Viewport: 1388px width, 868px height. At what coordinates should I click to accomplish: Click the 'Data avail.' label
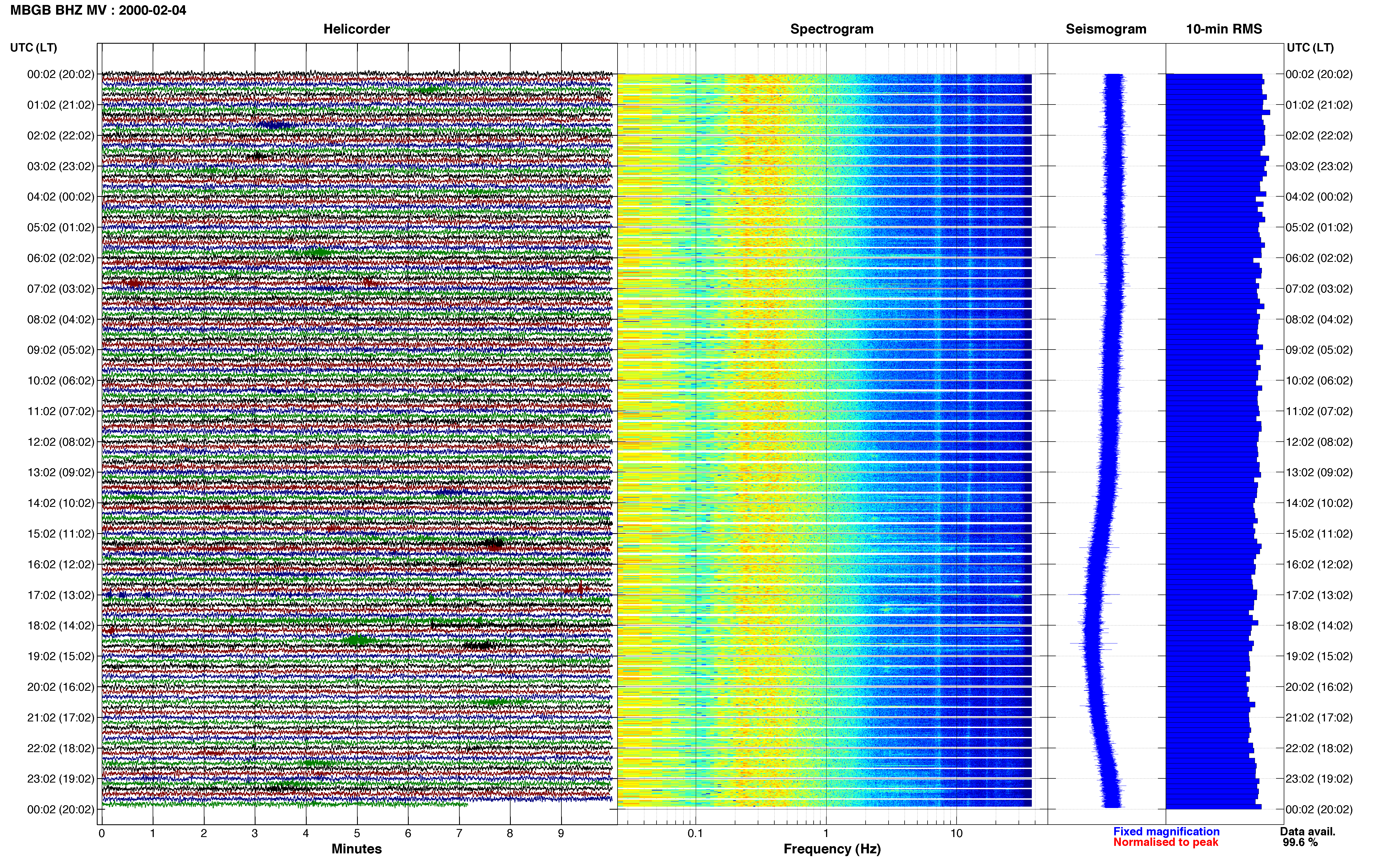(x=1308, y=831)
